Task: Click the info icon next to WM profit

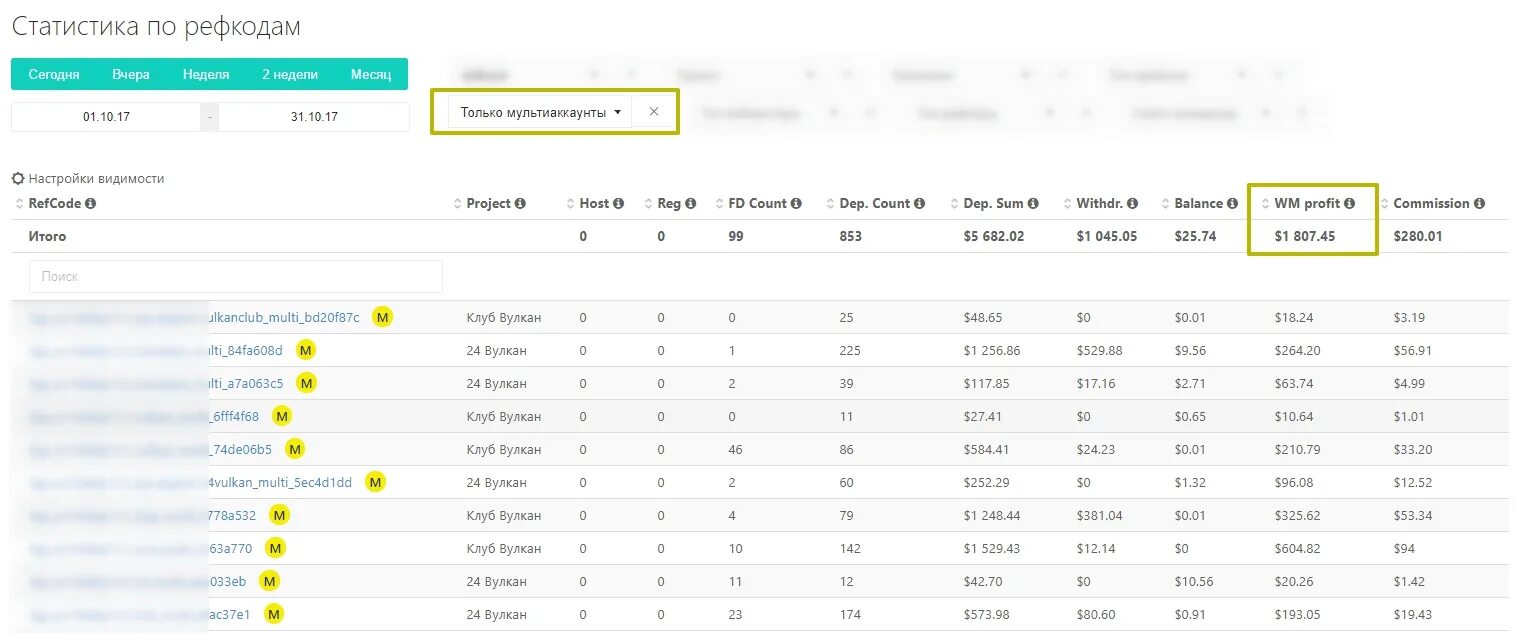Action: 1349,203
